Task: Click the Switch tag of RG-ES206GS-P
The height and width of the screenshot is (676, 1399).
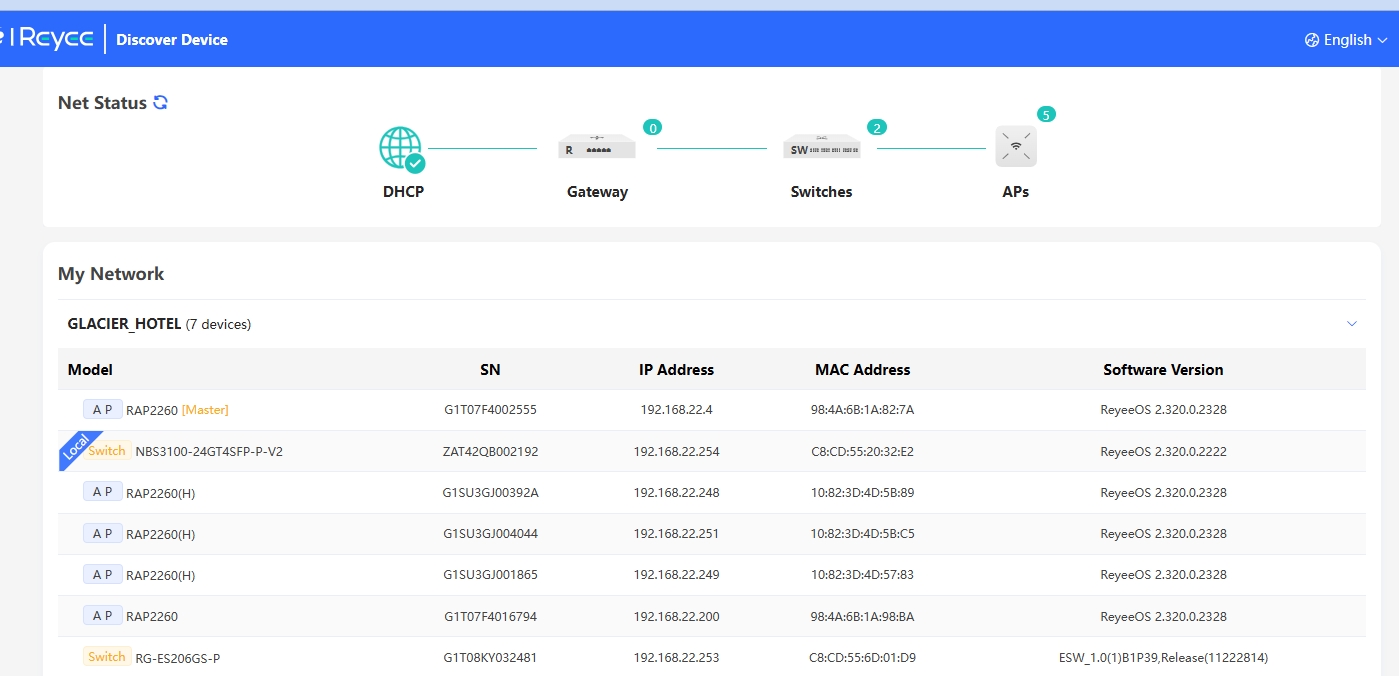Action: pos(107,657)
